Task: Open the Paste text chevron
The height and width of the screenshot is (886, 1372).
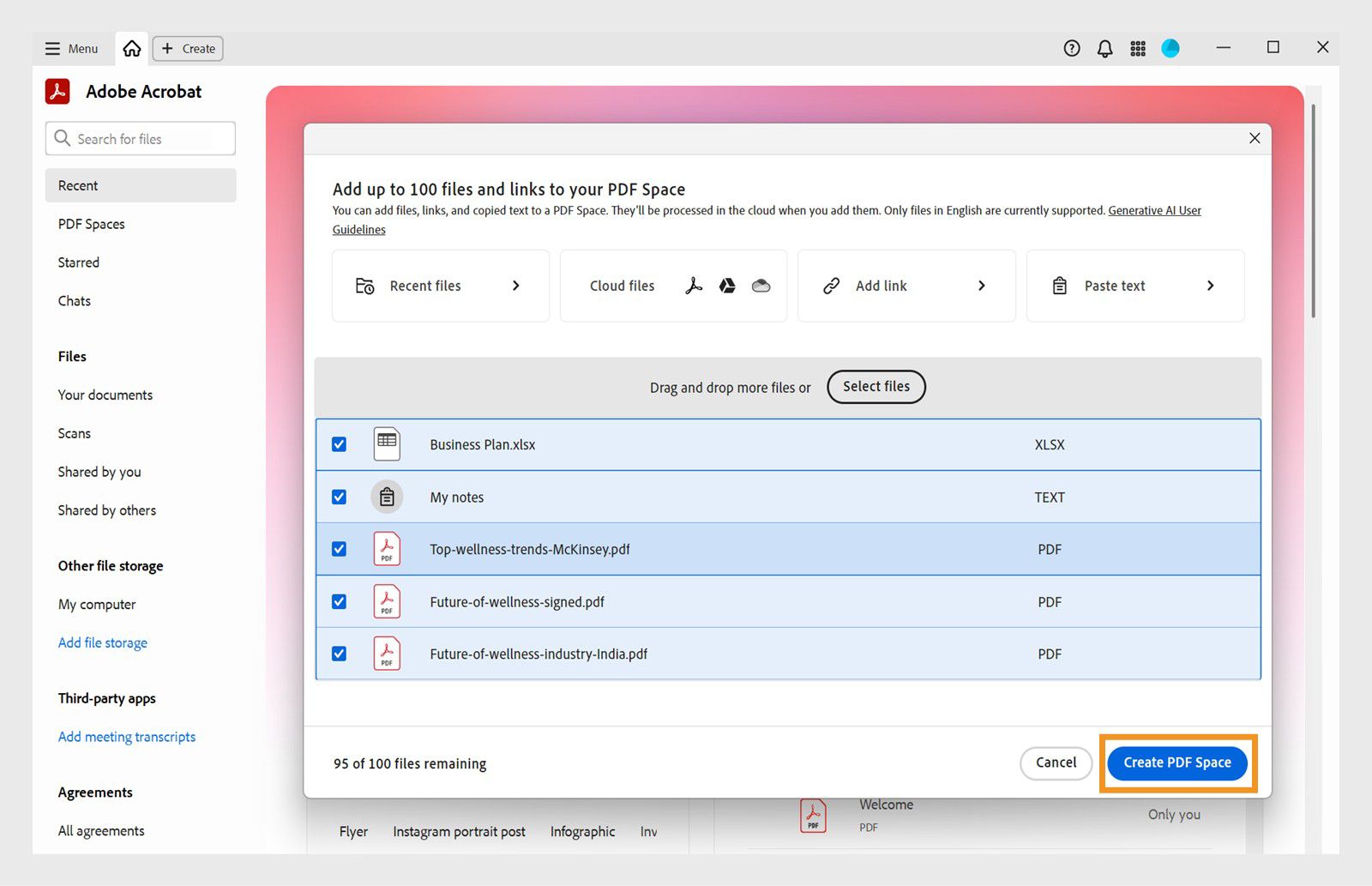Action: (1211, 286)
